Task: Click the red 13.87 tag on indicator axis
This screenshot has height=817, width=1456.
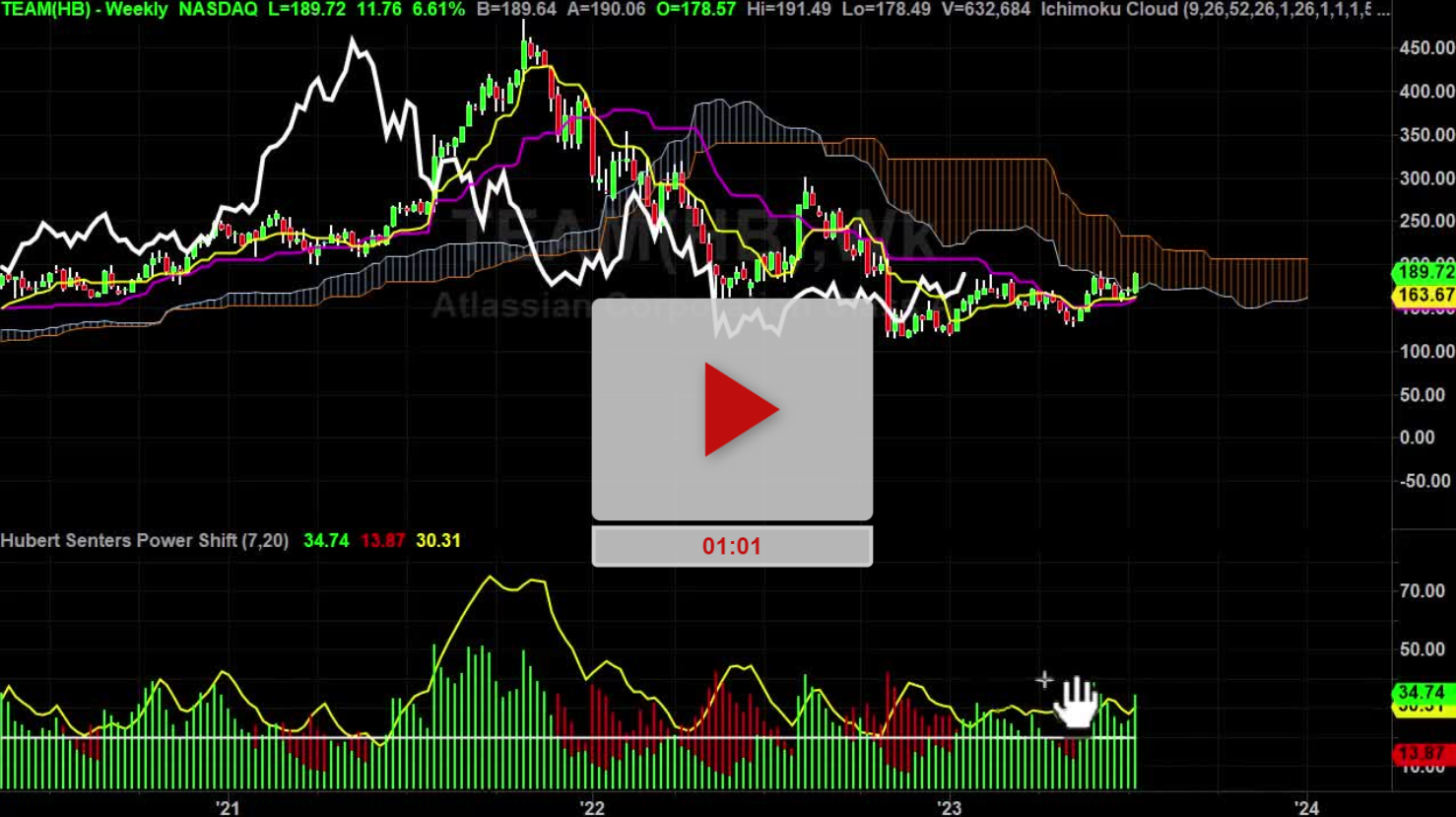Action: 1424,754
